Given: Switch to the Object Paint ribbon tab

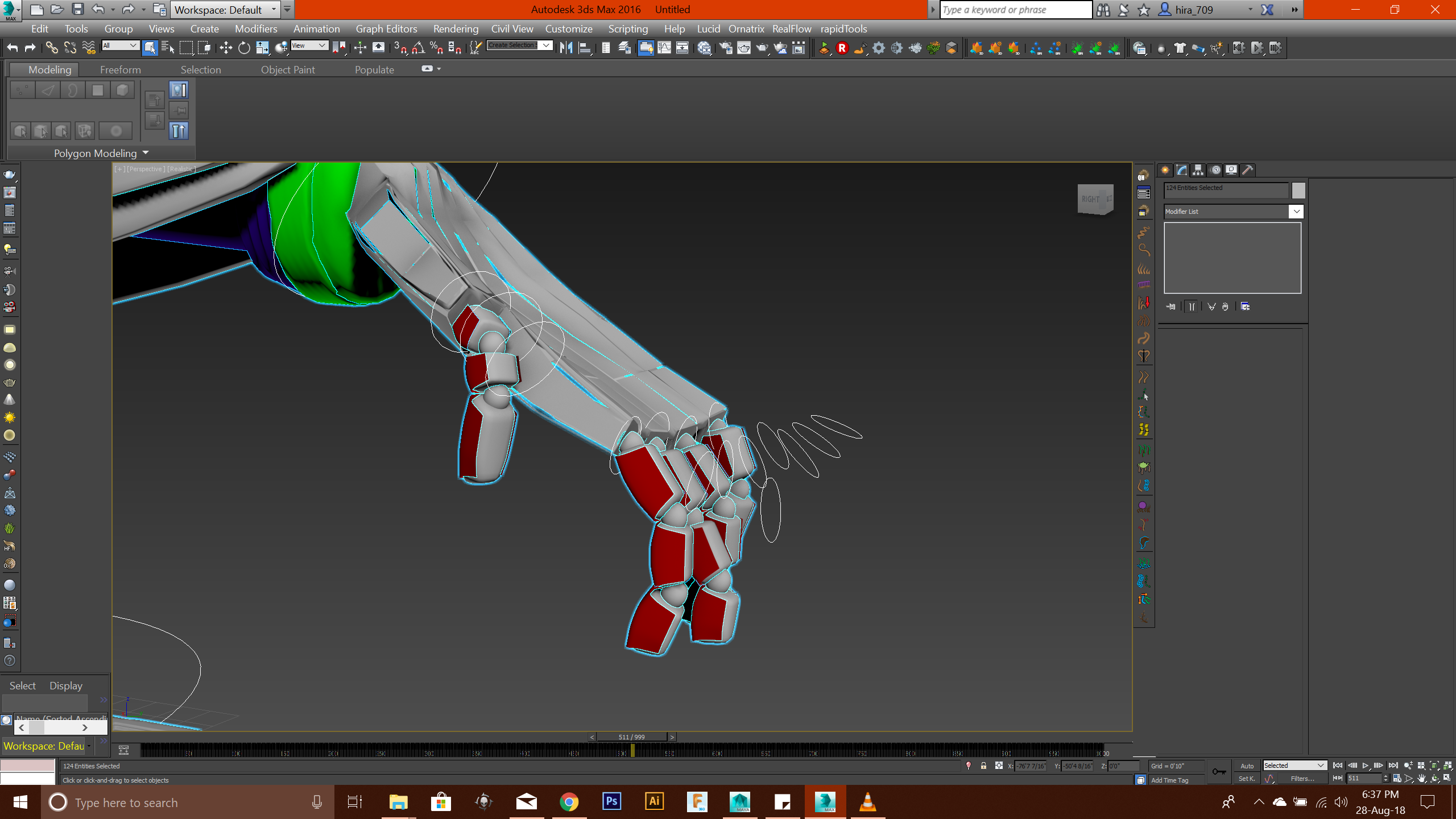Looking at the screenshot, I should (x=288, y=70).
